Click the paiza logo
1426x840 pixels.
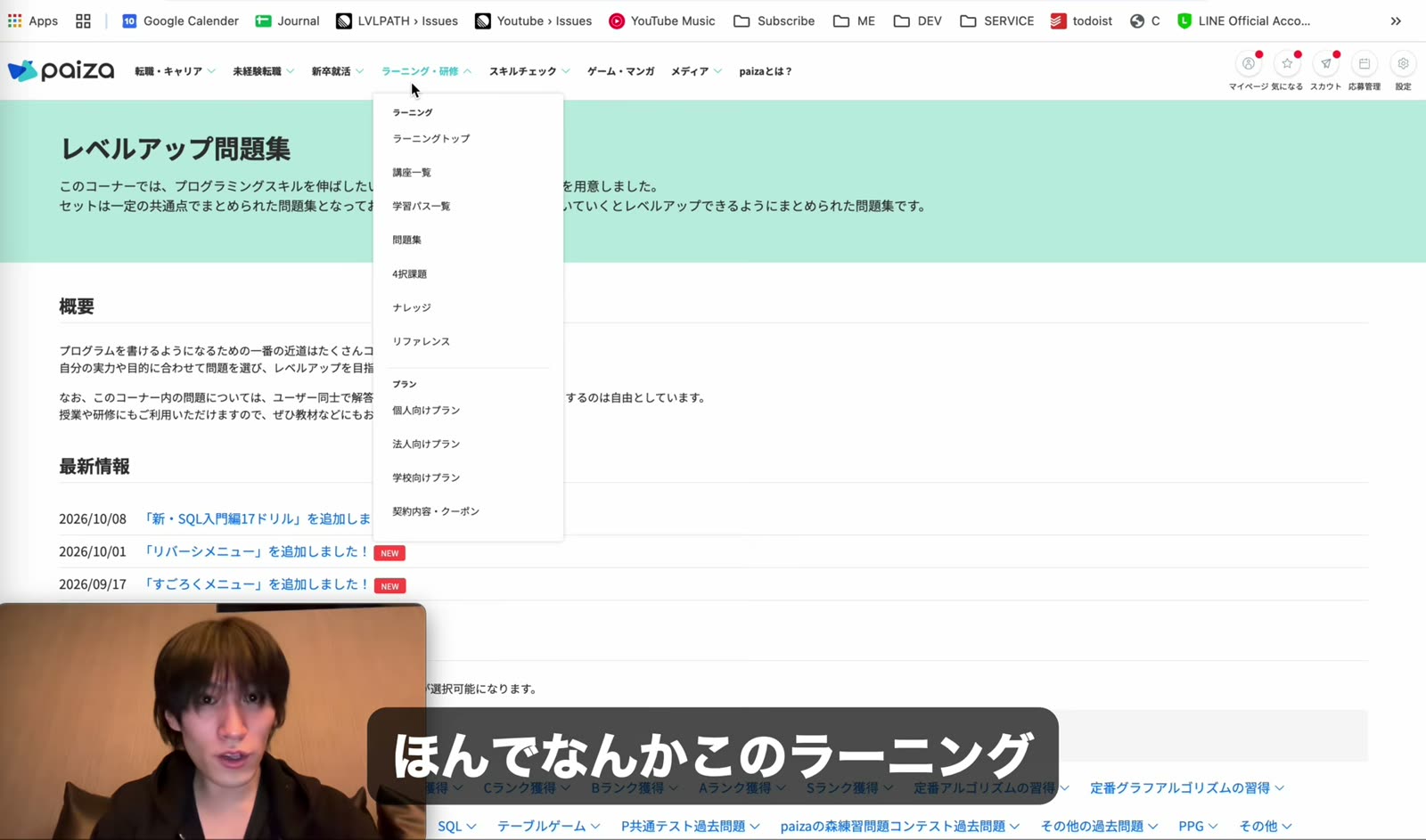point(61,70)
